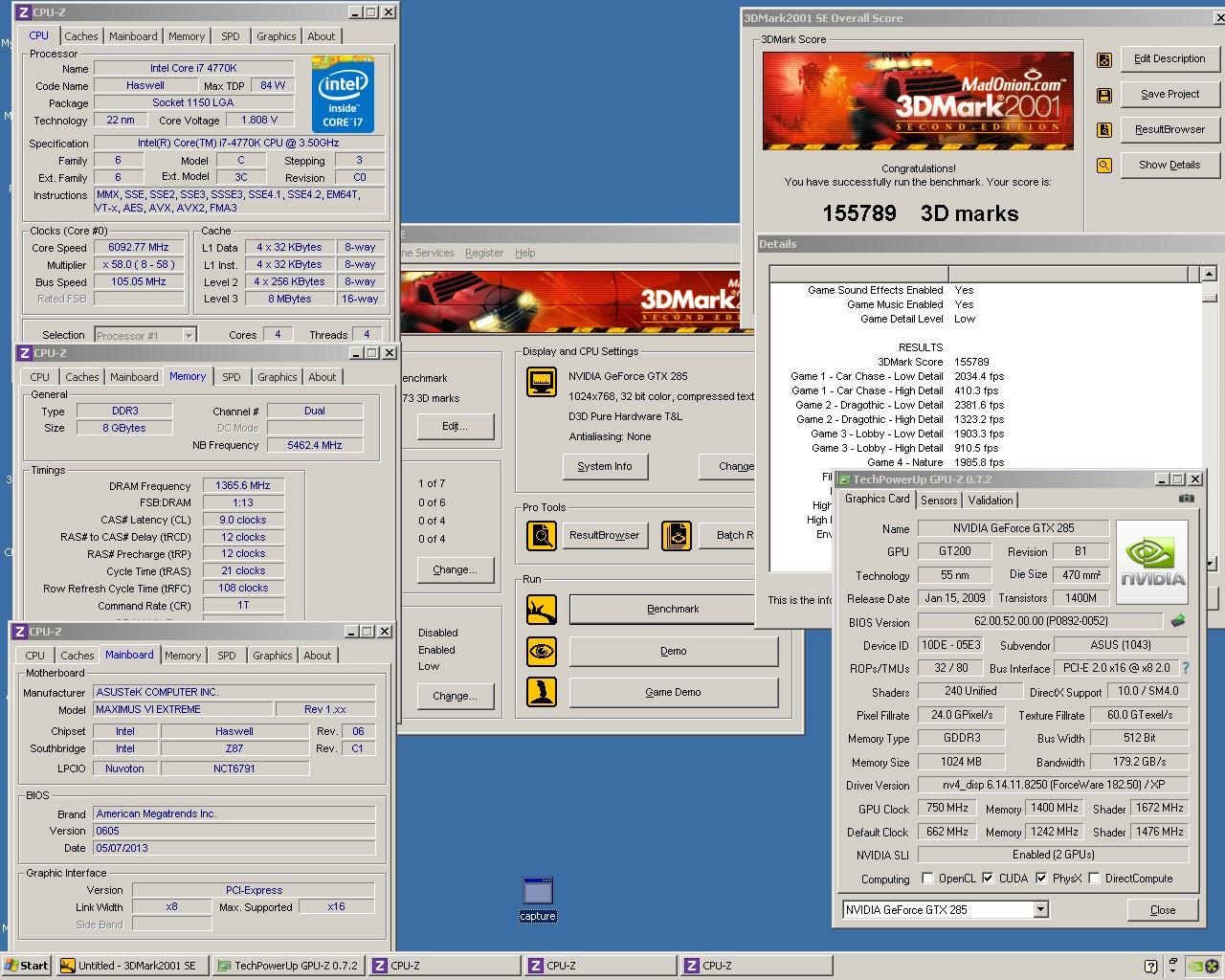The height and width of the screenshot is (980, 1225).
Task: Click the Edit... button in 3DMark main window
Action: [455, 426]
